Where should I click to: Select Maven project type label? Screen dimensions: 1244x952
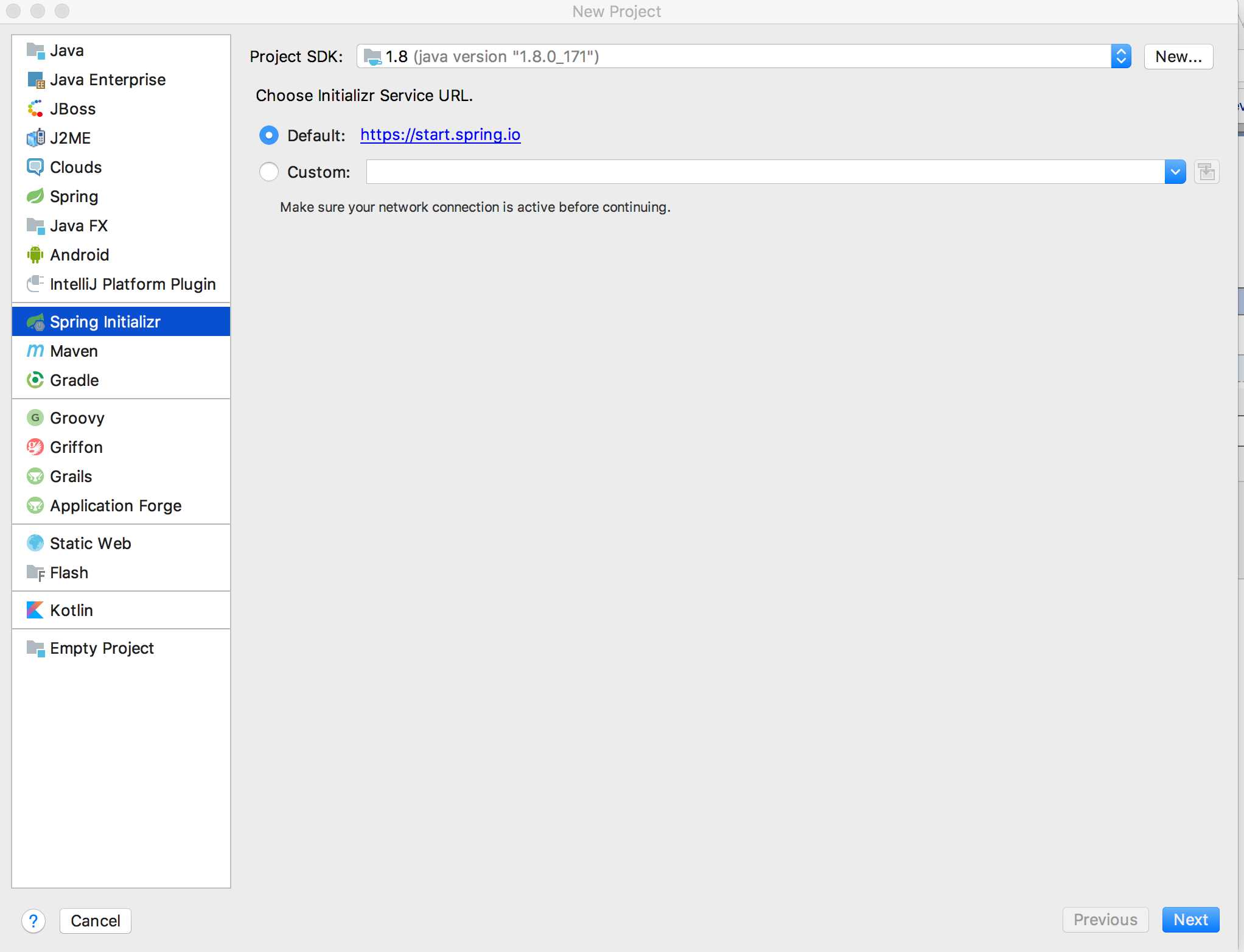74,351
